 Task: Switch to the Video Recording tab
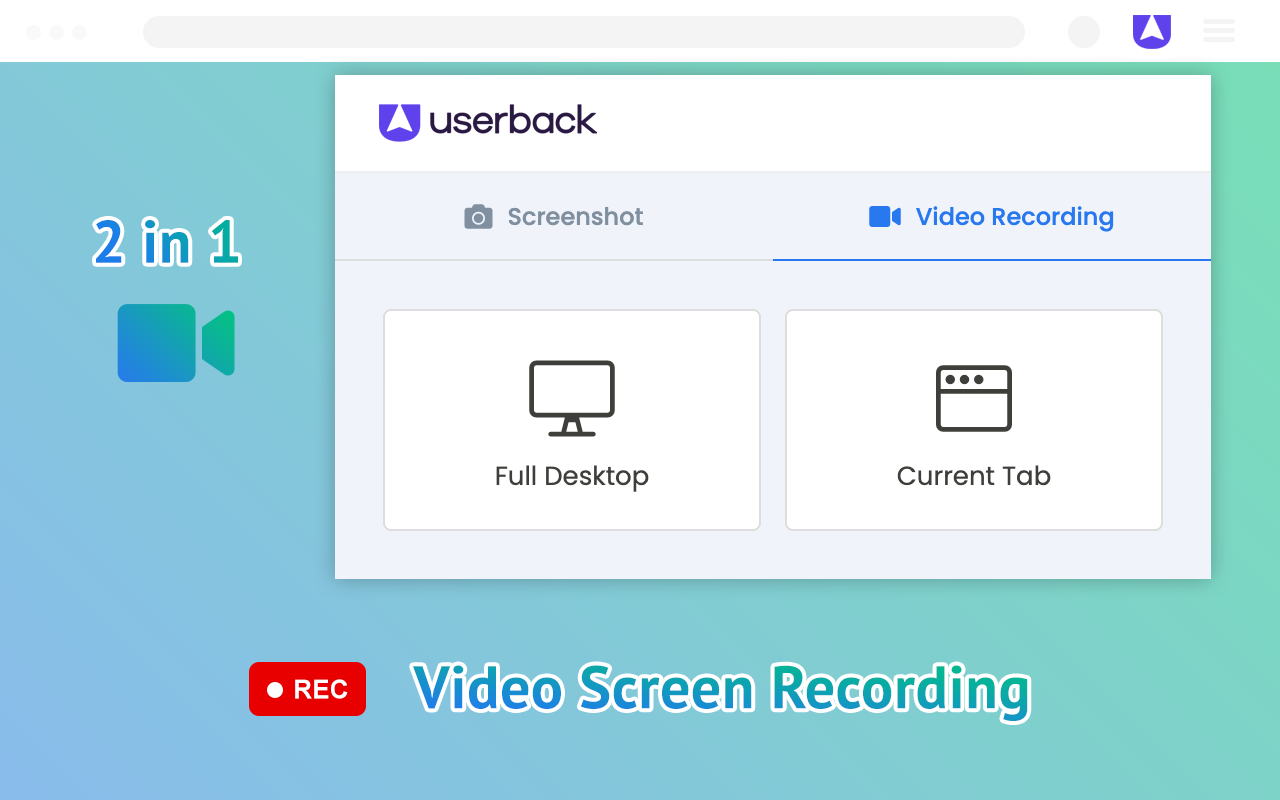992,217
